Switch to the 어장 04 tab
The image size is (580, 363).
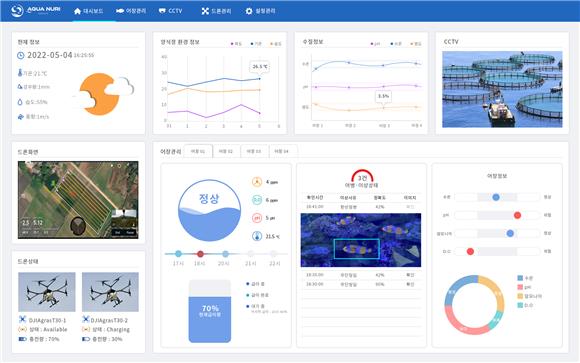tap(282, 151)
